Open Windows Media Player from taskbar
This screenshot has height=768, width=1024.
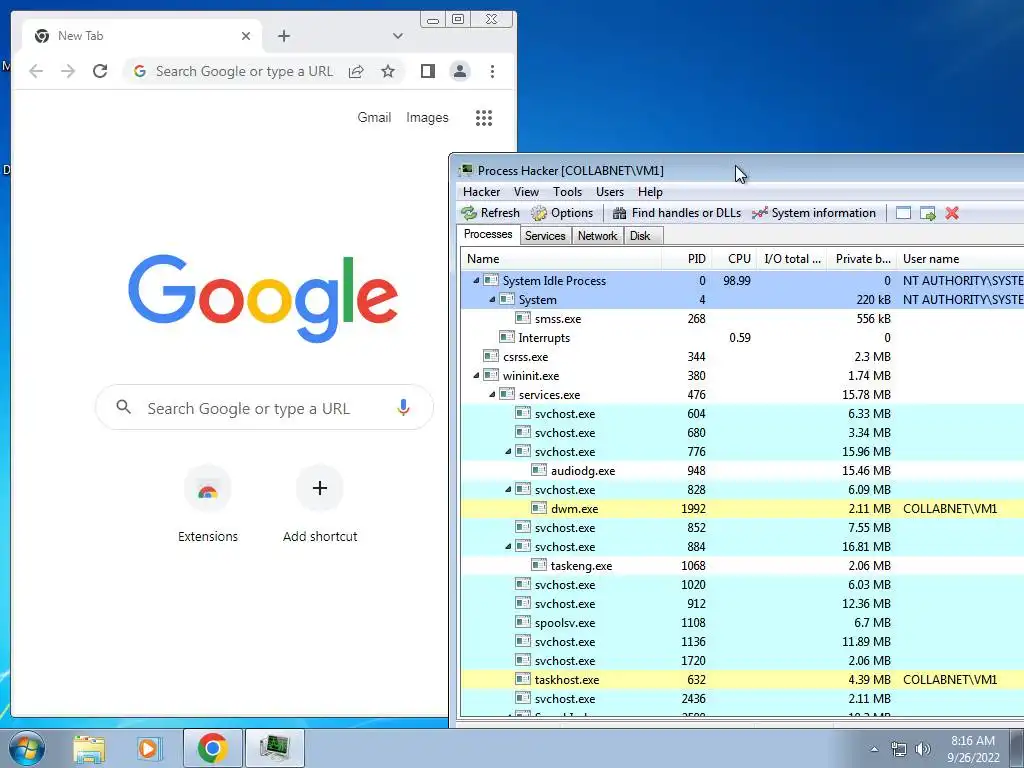(x=148, y=748)
